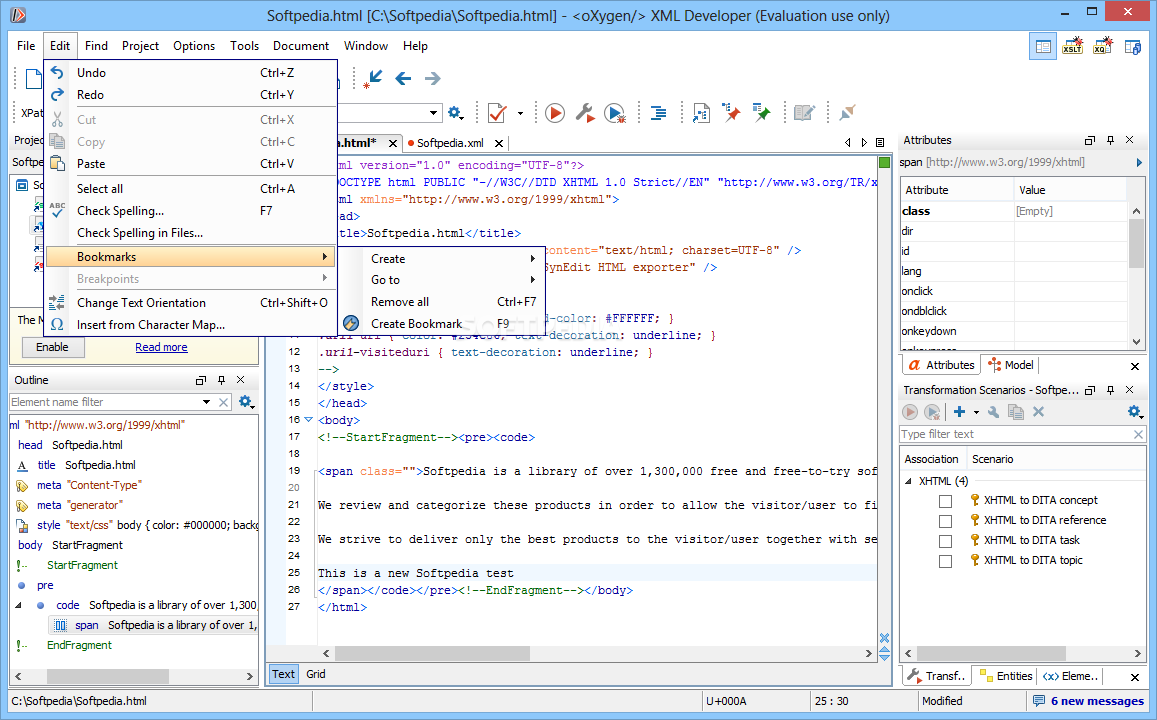
Task: Click the red Apply Transformation play icon
Action: click(555, 113)
